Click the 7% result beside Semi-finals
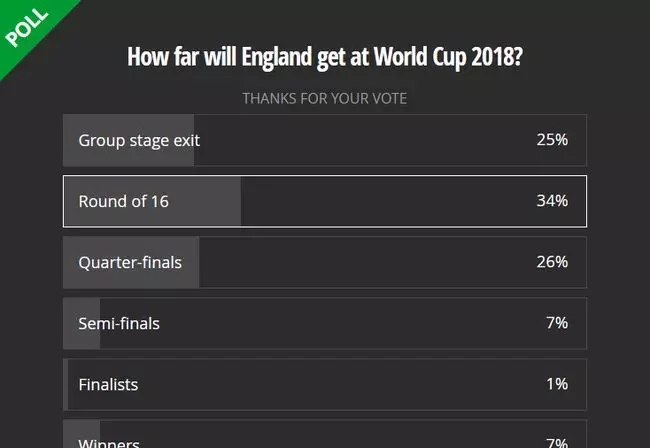Screen dimensions: 650x448 (x=556, y=323)
